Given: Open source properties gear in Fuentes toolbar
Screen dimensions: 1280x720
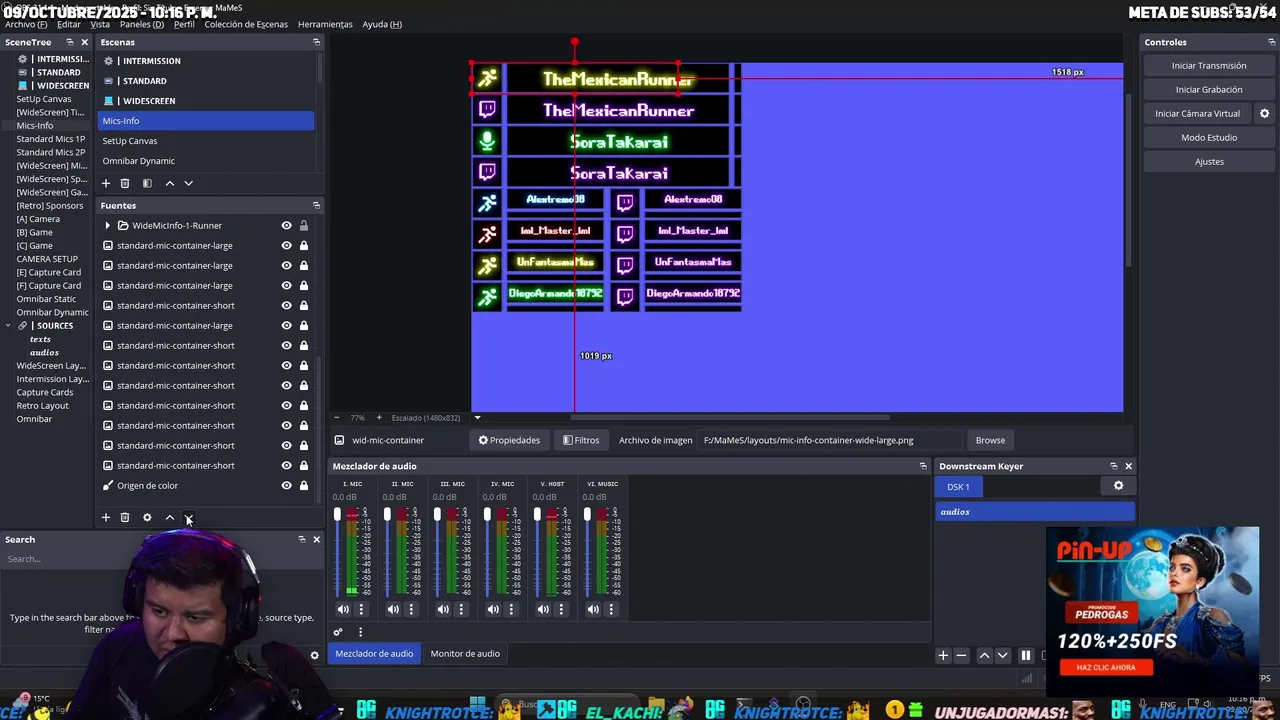Looking at the screenshot, I should 147,517.
